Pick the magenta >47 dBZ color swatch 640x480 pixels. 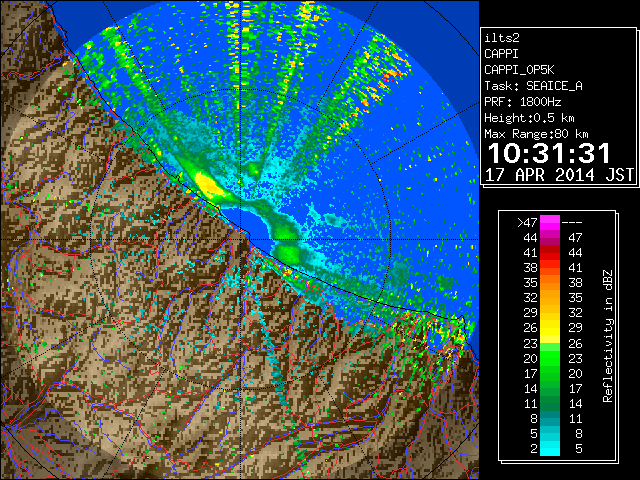pyautogui.click(x=550, y=222)
